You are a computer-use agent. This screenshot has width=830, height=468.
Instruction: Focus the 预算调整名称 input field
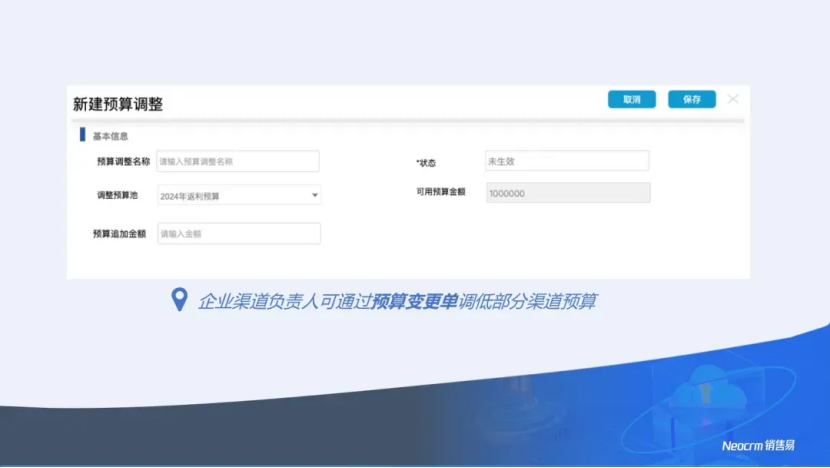point(238,161)
